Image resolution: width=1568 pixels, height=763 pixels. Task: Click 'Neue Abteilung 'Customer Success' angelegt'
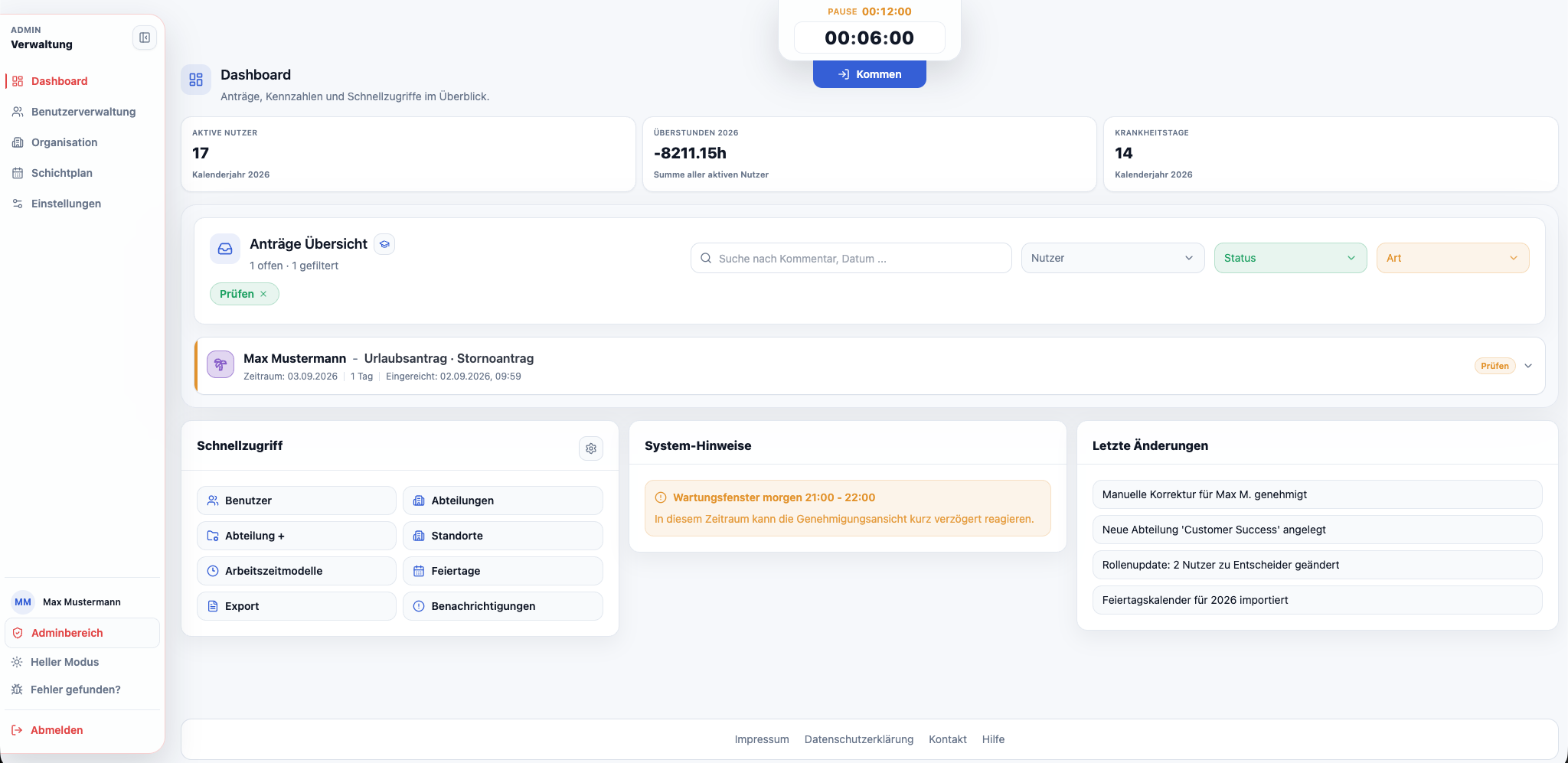1317,530
